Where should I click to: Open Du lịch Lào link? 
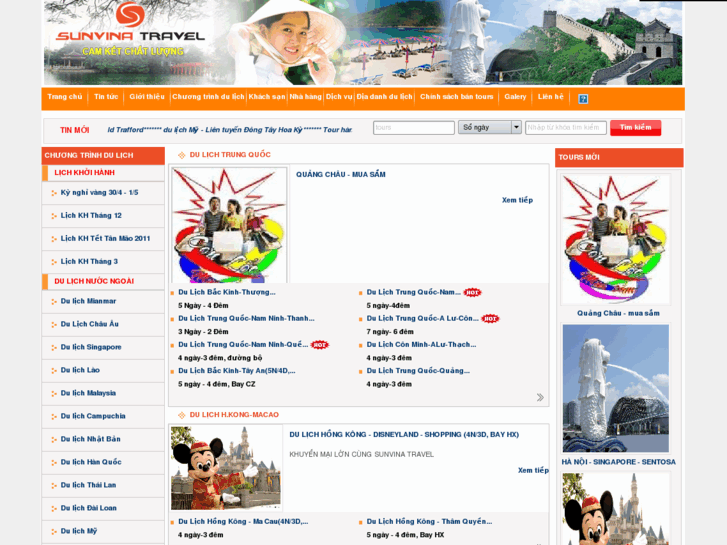[x=80, y=370]
